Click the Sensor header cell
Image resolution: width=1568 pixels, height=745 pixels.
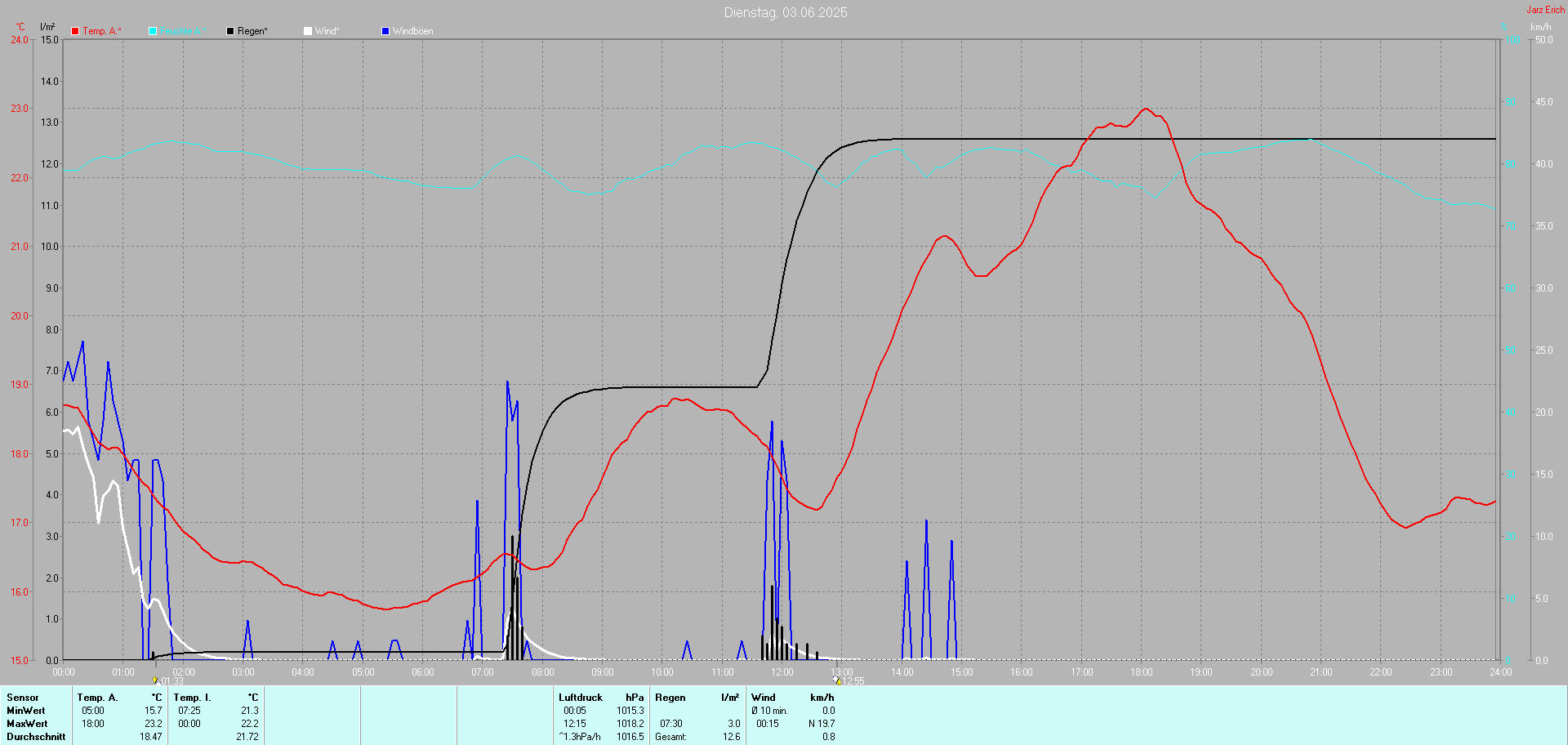(x=23, y=698)
